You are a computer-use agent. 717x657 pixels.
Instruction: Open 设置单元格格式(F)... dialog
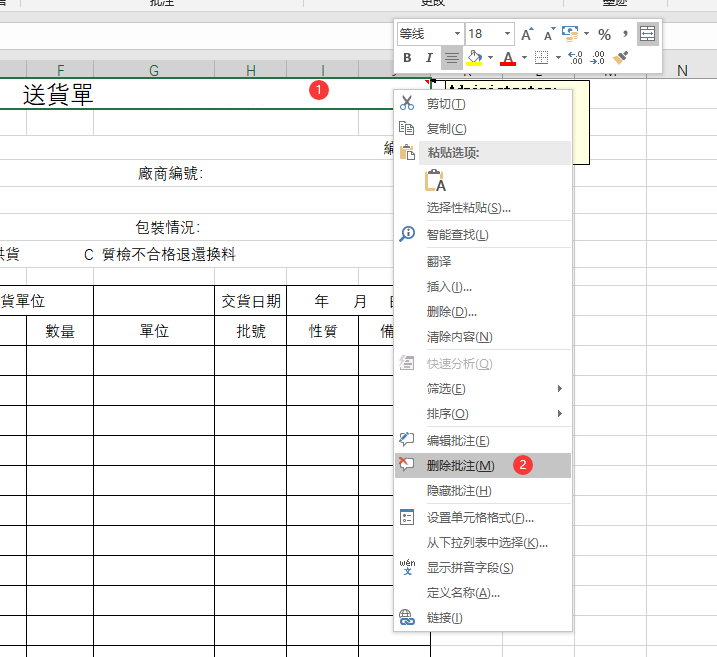pos(483,518)
